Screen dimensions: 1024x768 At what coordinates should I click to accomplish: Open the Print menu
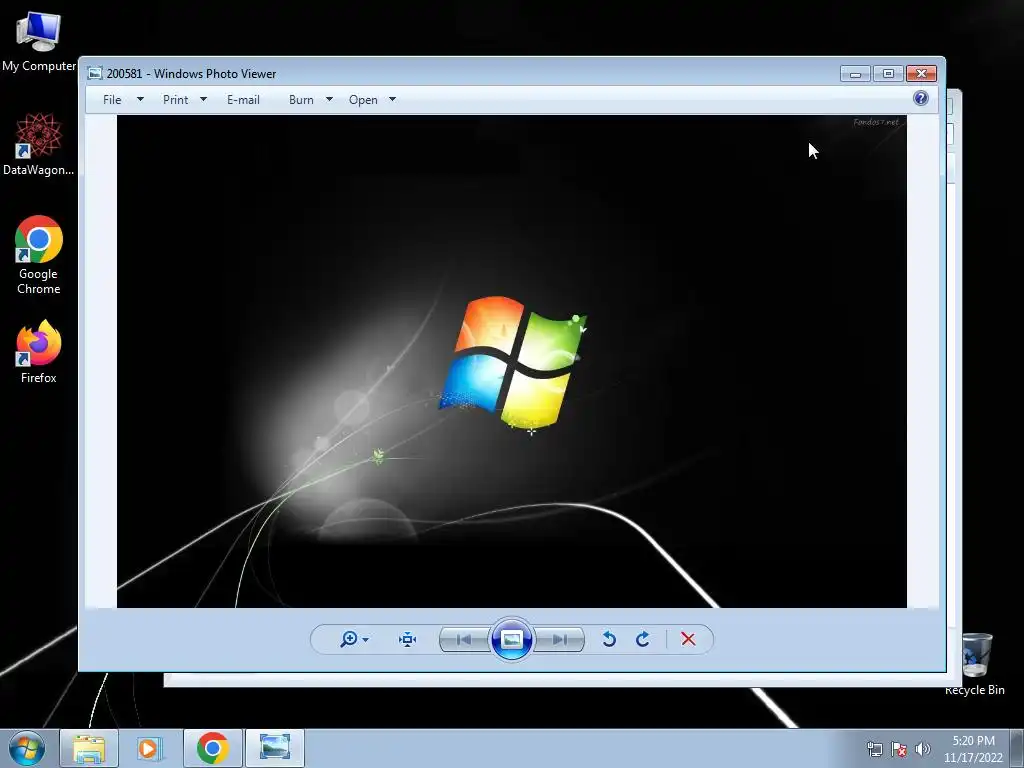[175, 100]
